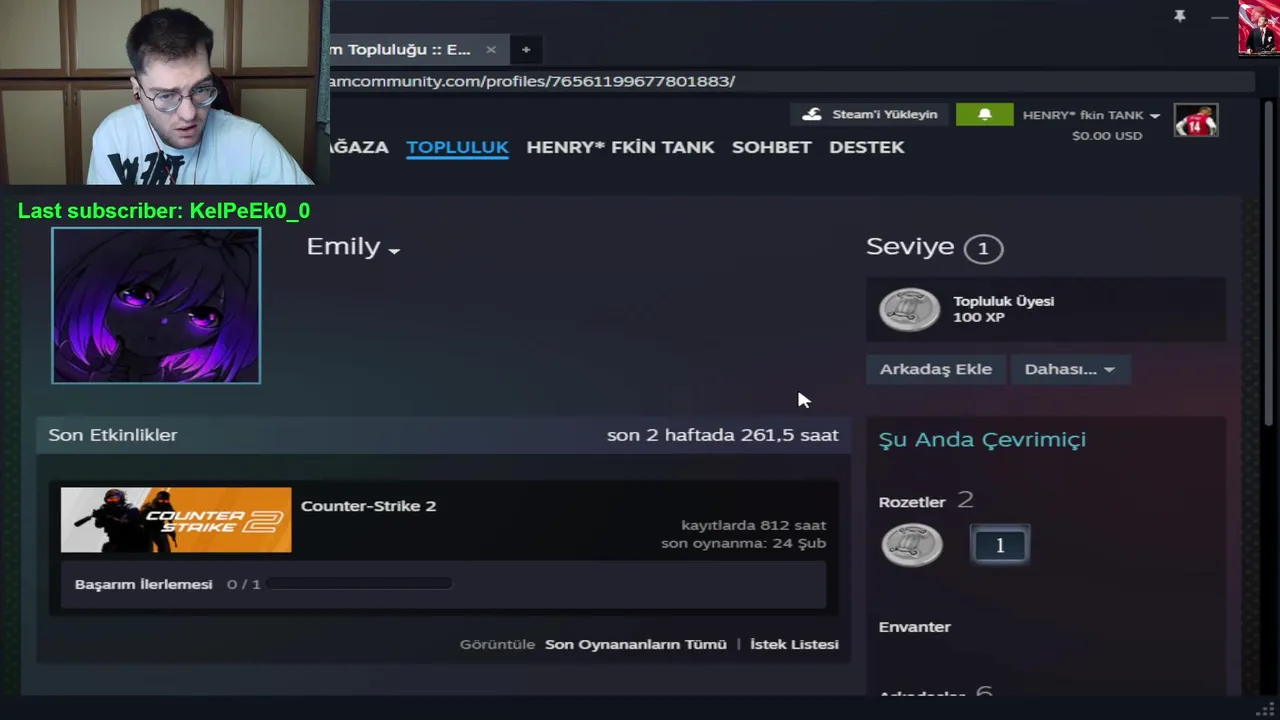Screen dimensions: 1280x720
Task: Open the Dahası... dropdown
Action: (x=1069, y=369)
